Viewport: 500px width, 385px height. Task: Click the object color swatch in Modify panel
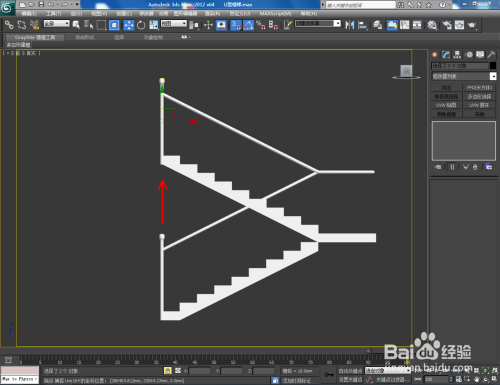pos(493,66)
